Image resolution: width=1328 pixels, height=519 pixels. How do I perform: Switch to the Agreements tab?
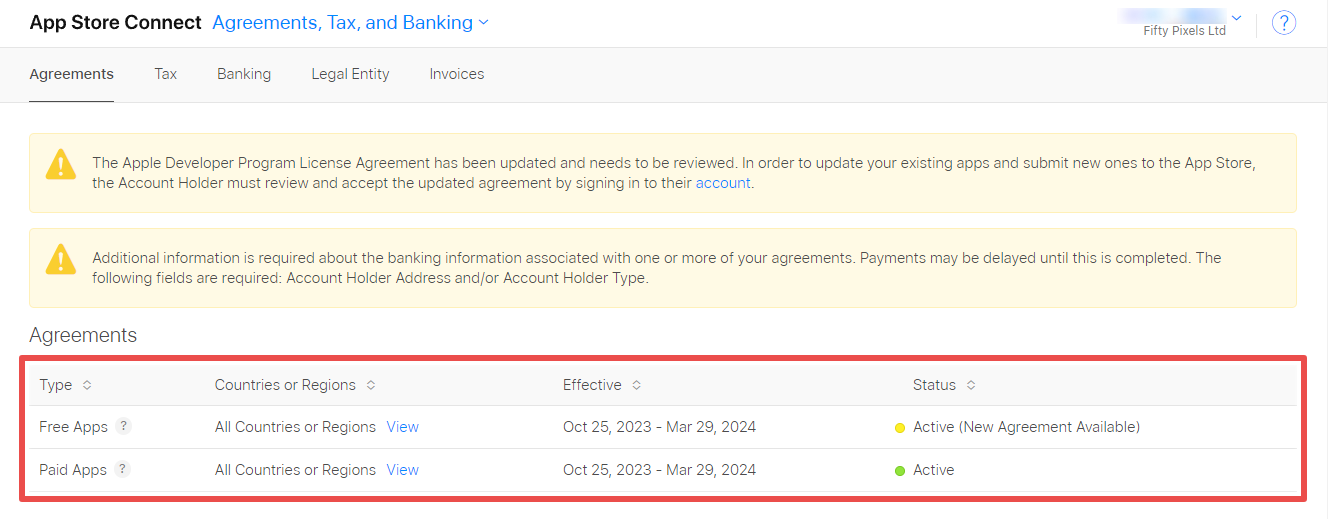click(71, 74)
